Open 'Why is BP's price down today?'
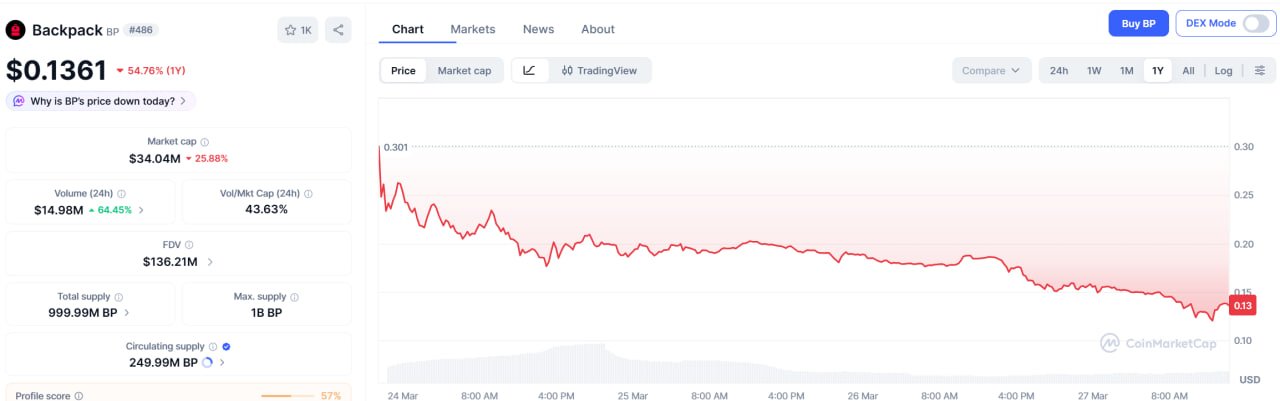Image resolution: width=1280 pixels, height=401 pixels. [x=101, y=101]
